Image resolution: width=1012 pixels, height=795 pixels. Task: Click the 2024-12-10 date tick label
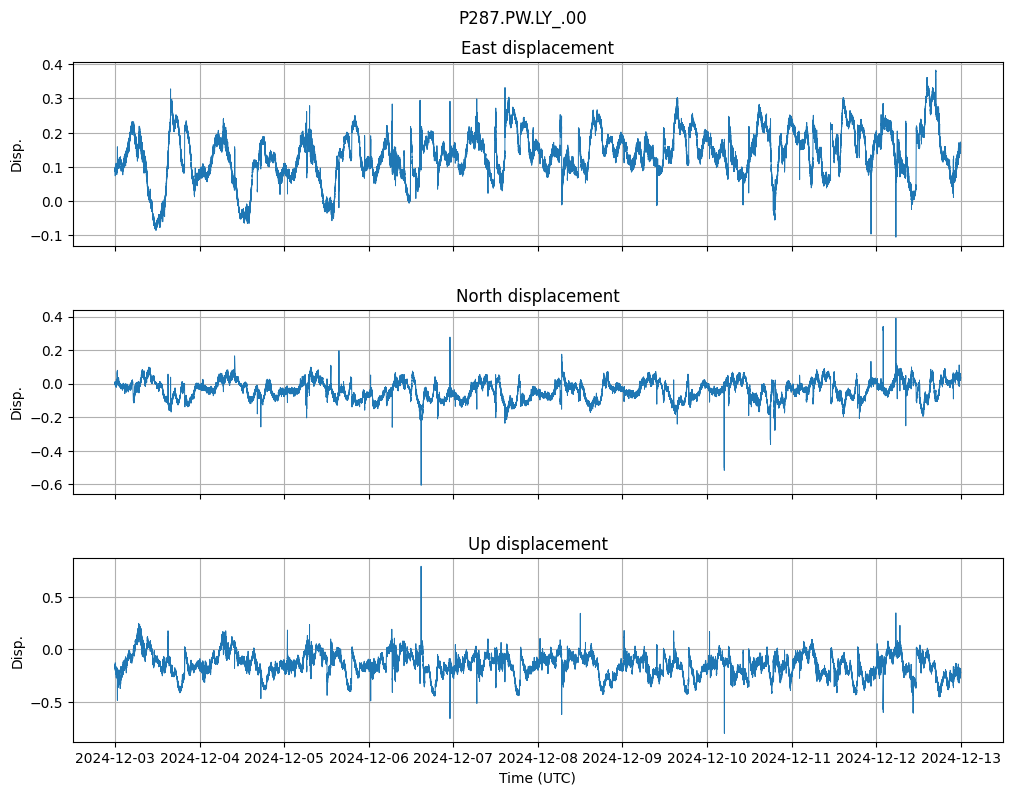[x=708, y=759]
